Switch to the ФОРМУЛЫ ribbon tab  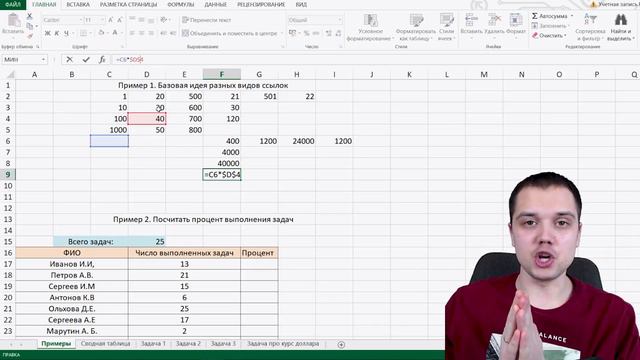(180, 4)
